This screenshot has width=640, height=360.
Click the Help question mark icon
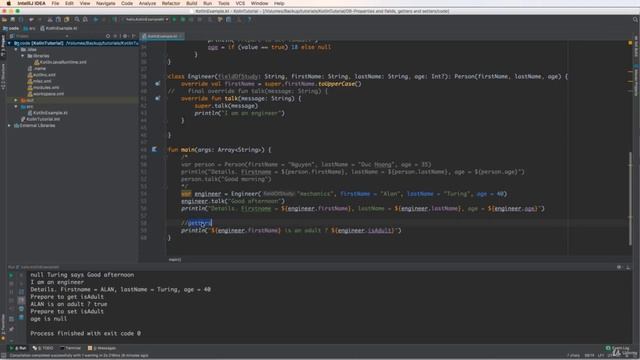249,19
